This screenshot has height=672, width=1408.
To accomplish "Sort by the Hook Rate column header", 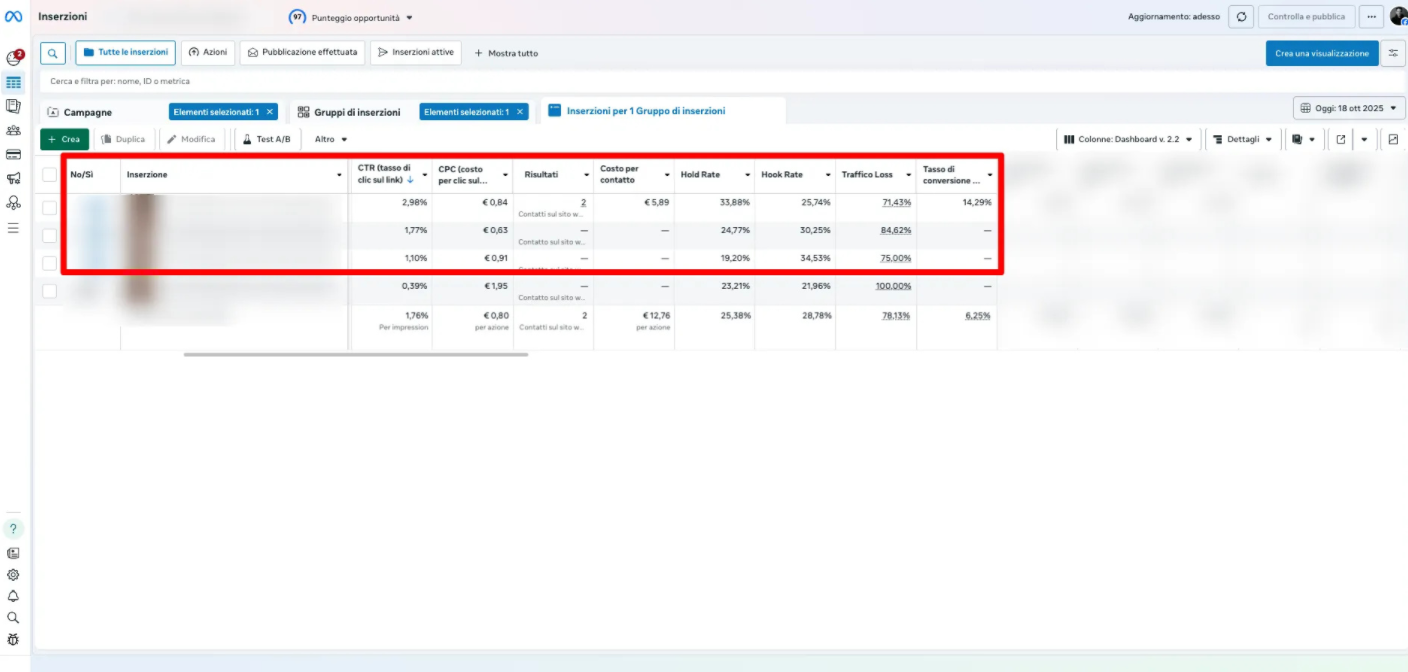I will click(x=782, y=174).
